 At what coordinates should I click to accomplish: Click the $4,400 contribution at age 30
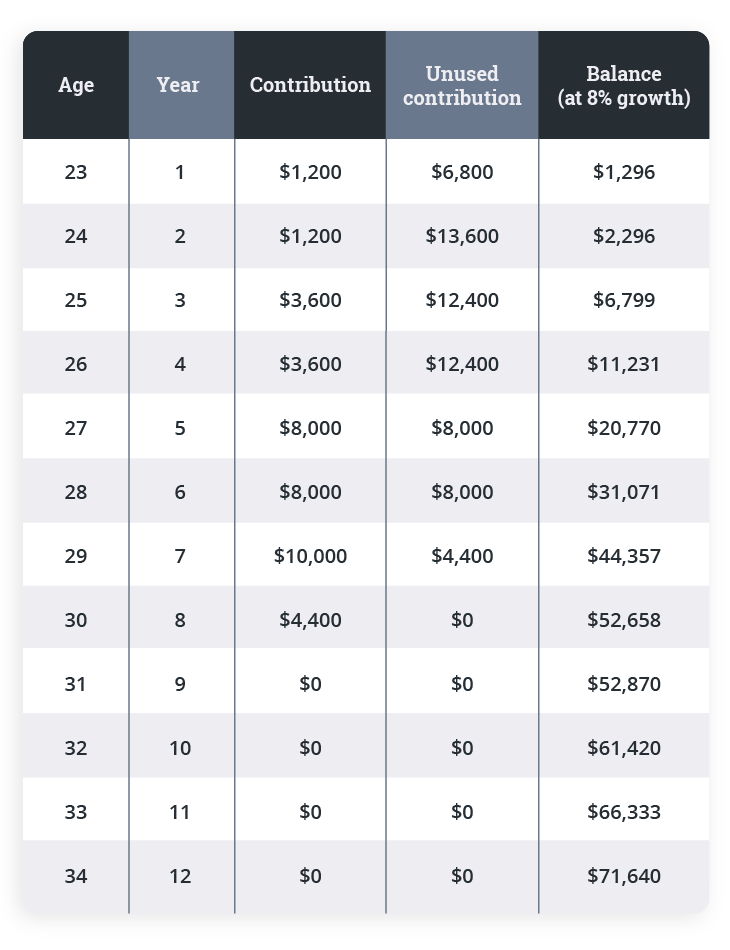[310, 620]
